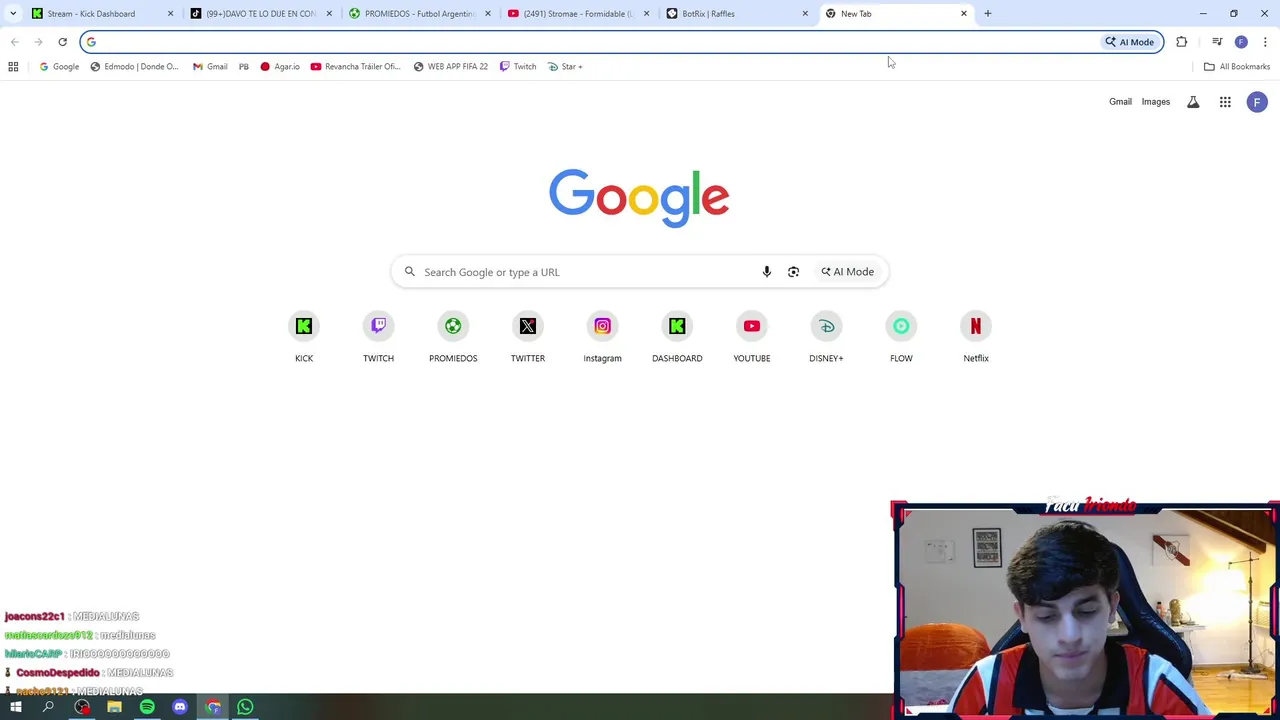Open the Gmail link at top right

[x=1120, y=102]
